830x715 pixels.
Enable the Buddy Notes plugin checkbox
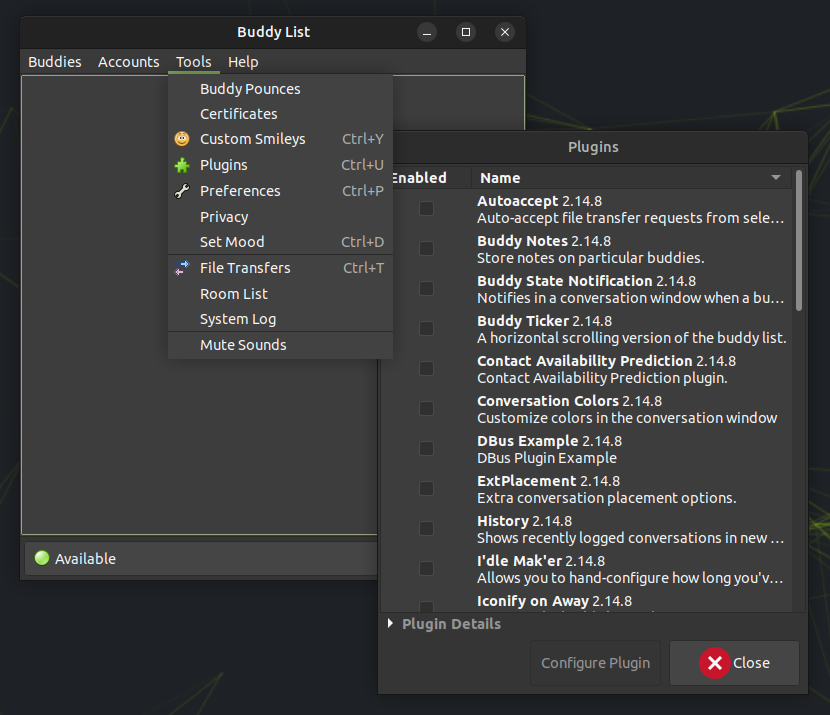click(x=427, y=249)
